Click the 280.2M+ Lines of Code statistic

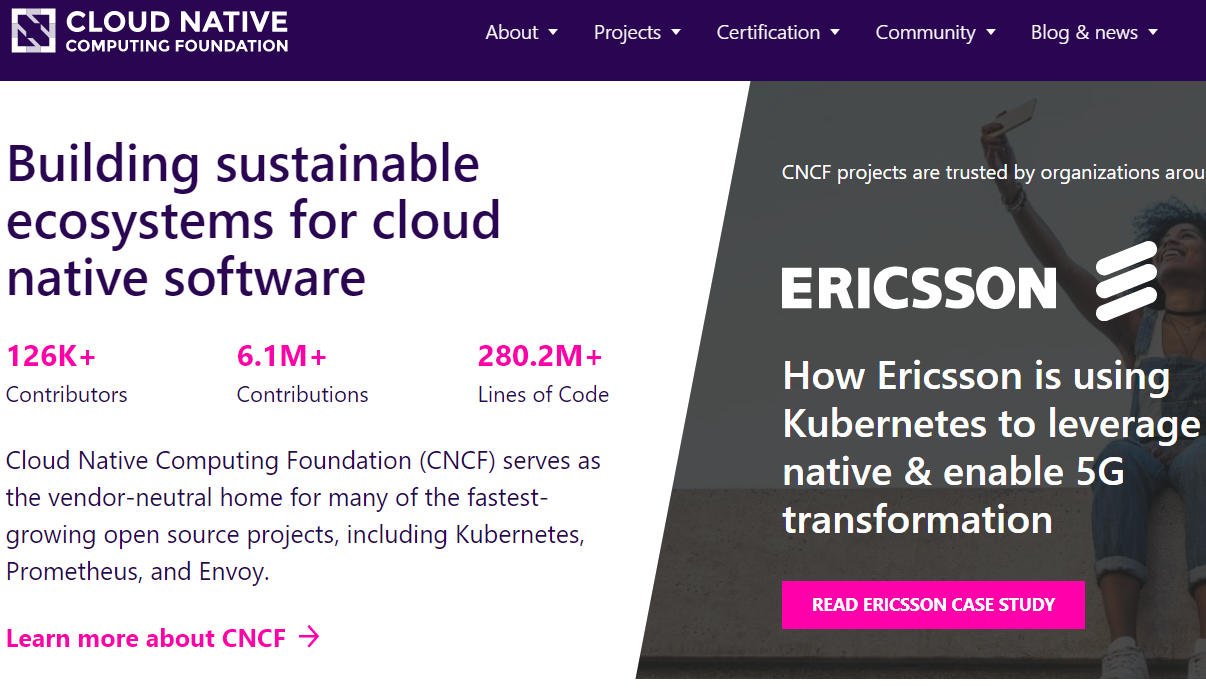pos(543,374)
